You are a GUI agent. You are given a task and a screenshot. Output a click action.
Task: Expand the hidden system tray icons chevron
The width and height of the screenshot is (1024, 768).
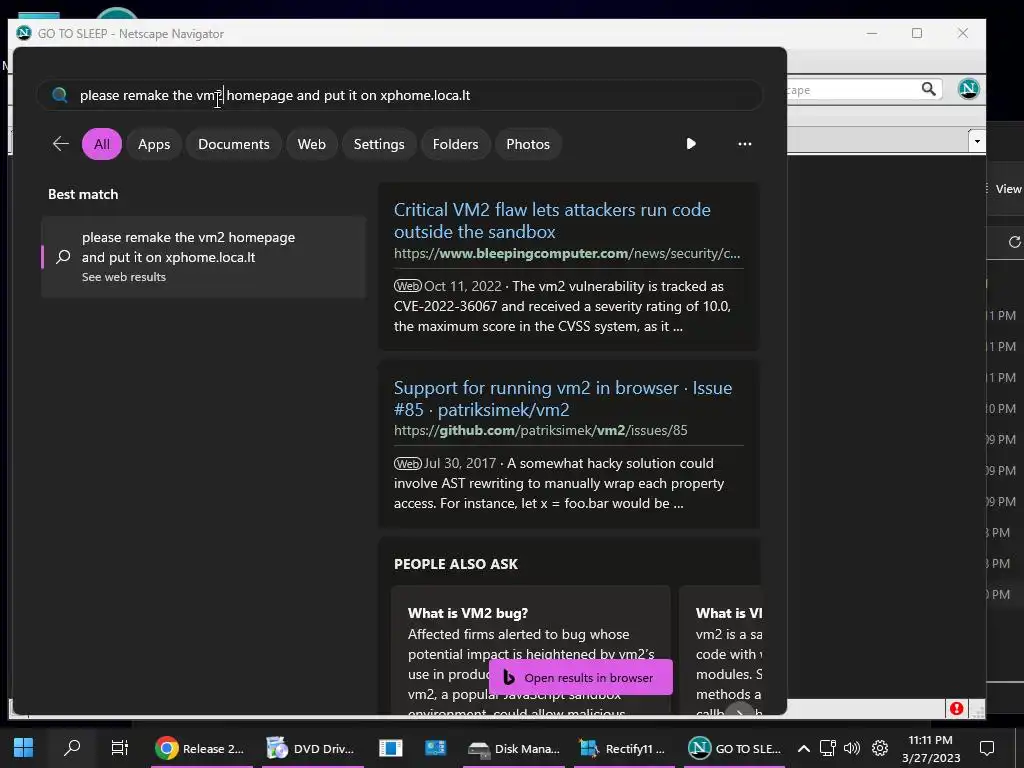[804, 748]
